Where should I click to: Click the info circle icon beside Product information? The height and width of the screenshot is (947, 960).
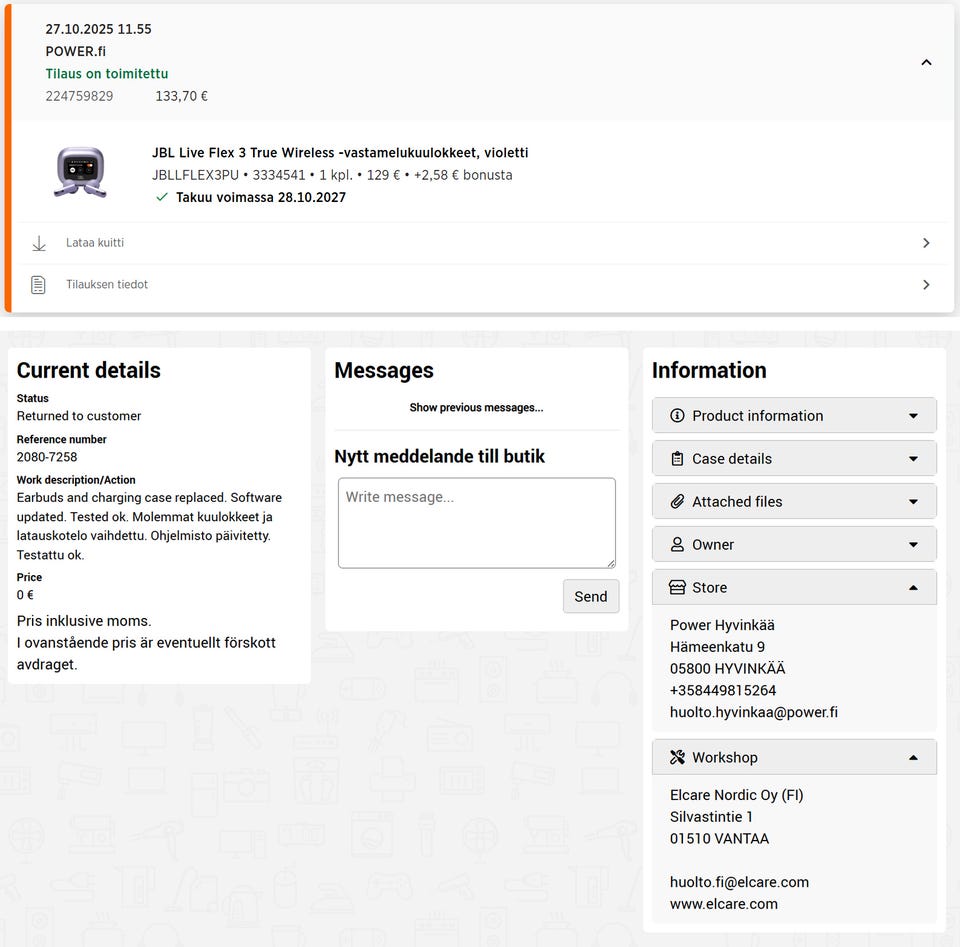[677, 416]
